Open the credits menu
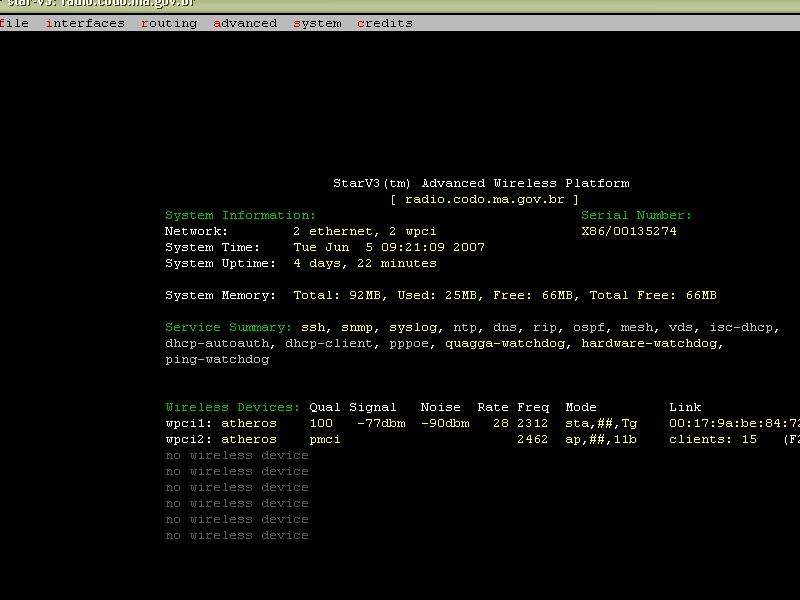 (x=385, y=23)
